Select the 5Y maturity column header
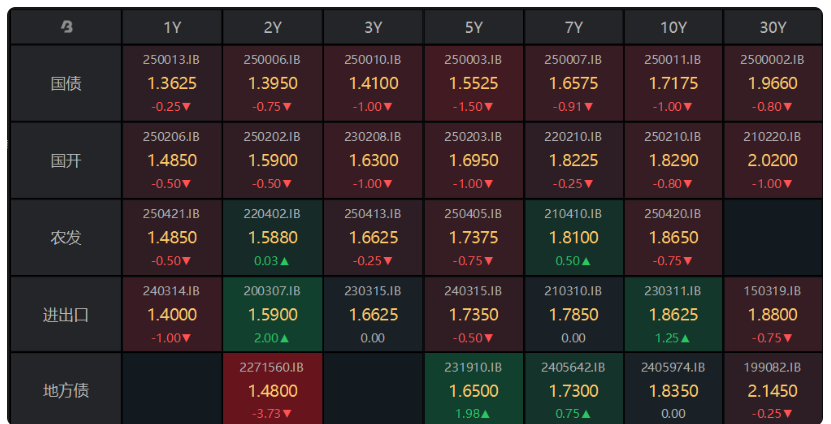The image size is (831, 424). (x=473, y=27)
